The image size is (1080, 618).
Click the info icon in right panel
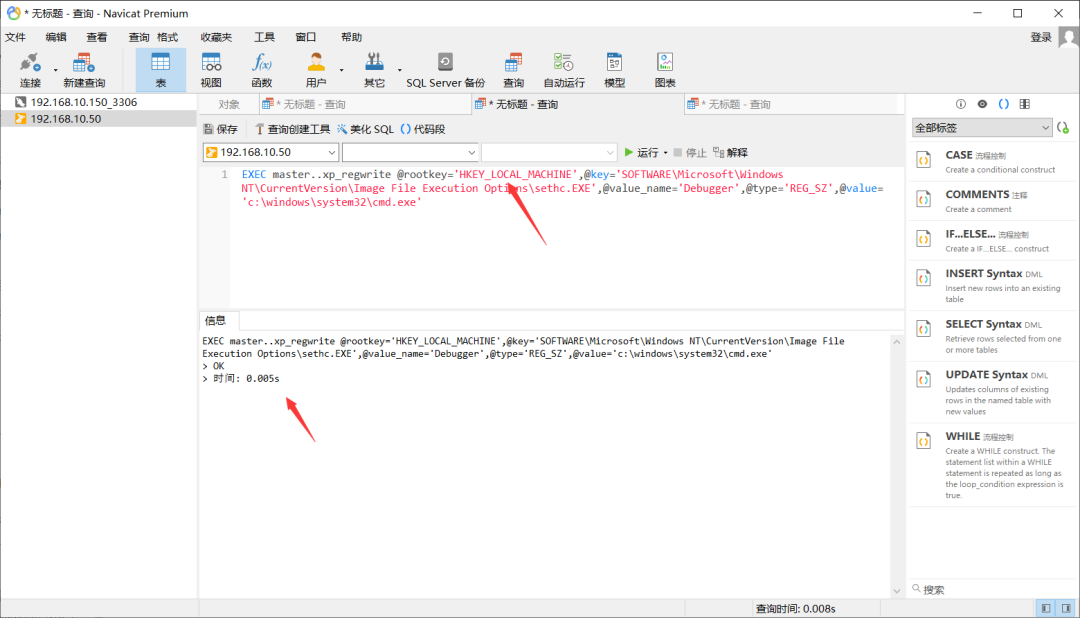point(961,104)
